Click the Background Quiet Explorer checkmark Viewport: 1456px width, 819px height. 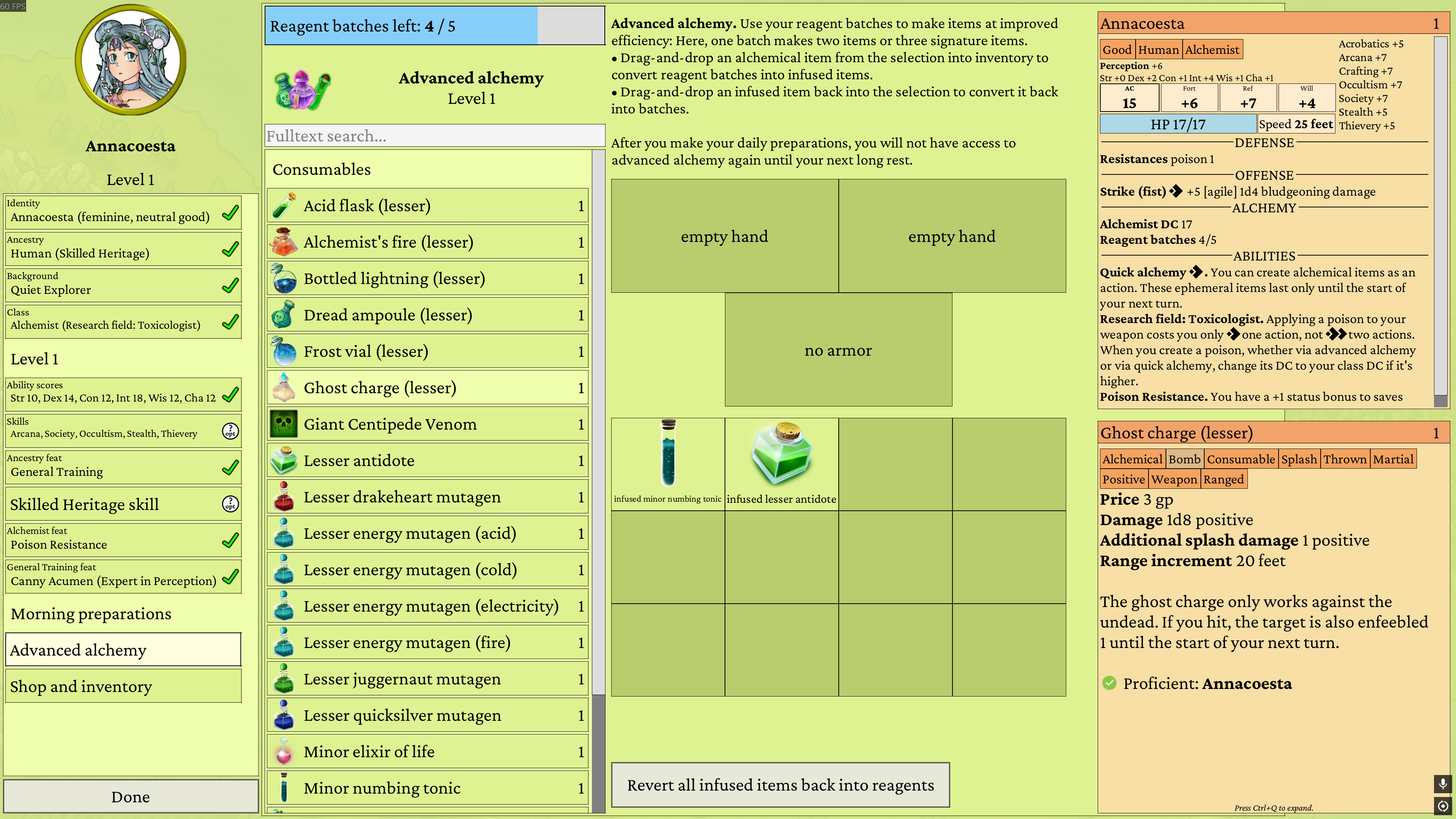pos(230,286)
